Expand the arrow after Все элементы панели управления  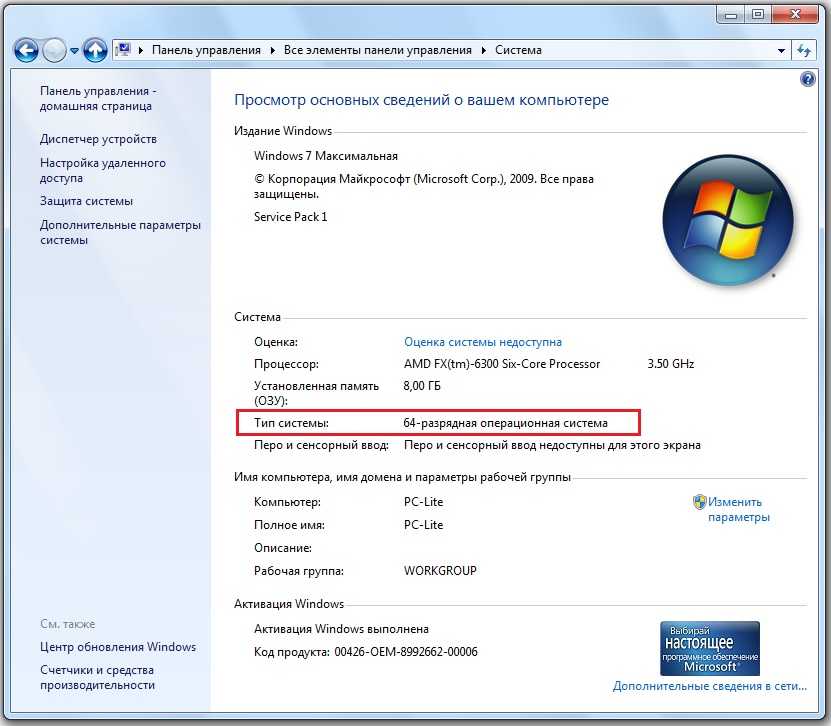click(484, 50)
